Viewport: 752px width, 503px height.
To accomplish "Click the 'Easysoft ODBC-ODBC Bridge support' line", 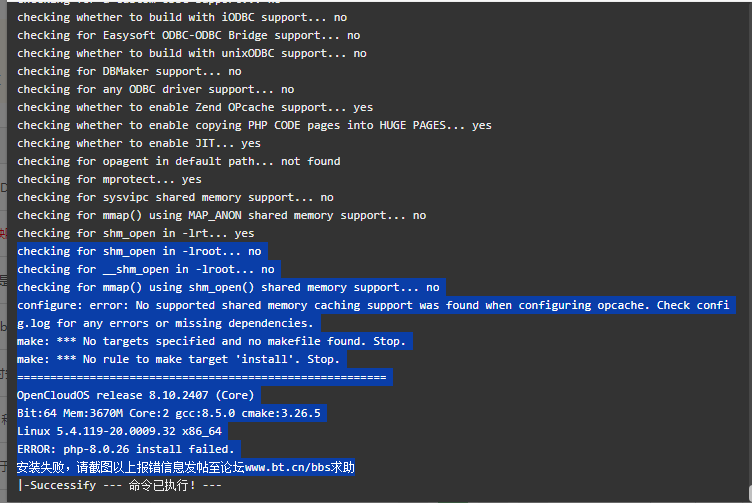I will click(188, 35).
